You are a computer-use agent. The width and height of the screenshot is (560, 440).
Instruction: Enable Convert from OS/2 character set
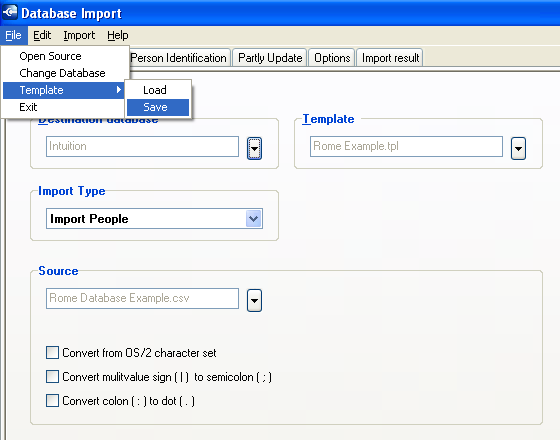click(x=52, y=352)
